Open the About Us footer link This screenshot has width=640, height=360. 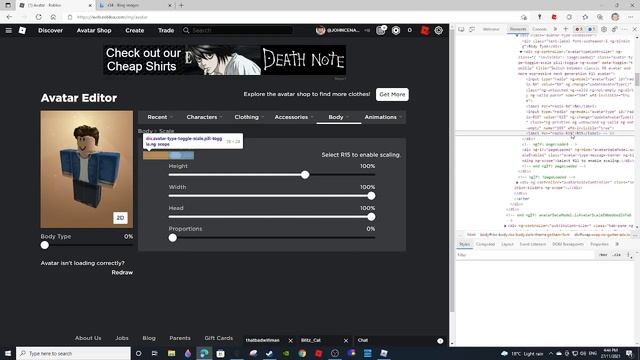(88, 338)
